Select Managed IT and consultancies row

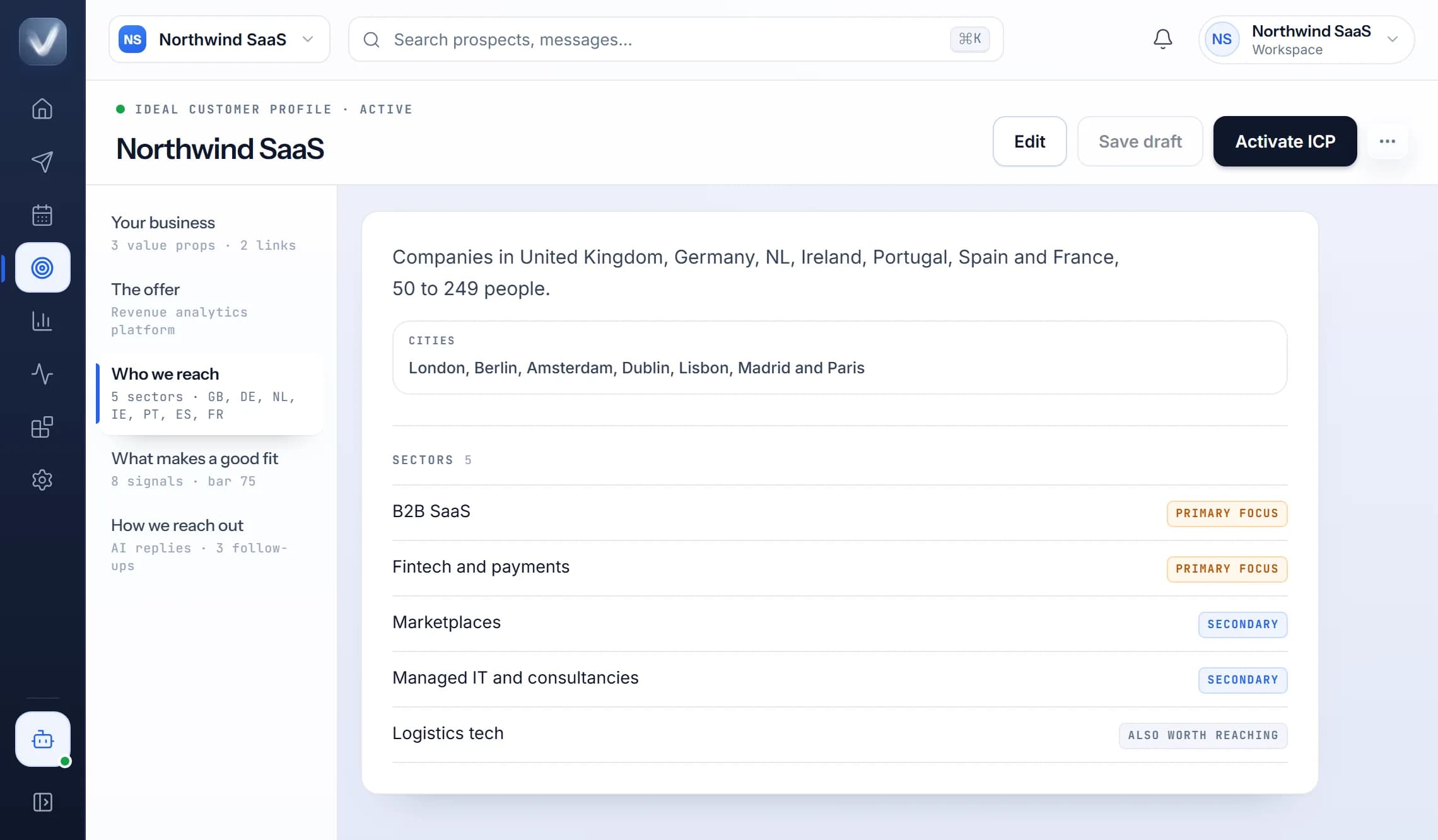840,679
